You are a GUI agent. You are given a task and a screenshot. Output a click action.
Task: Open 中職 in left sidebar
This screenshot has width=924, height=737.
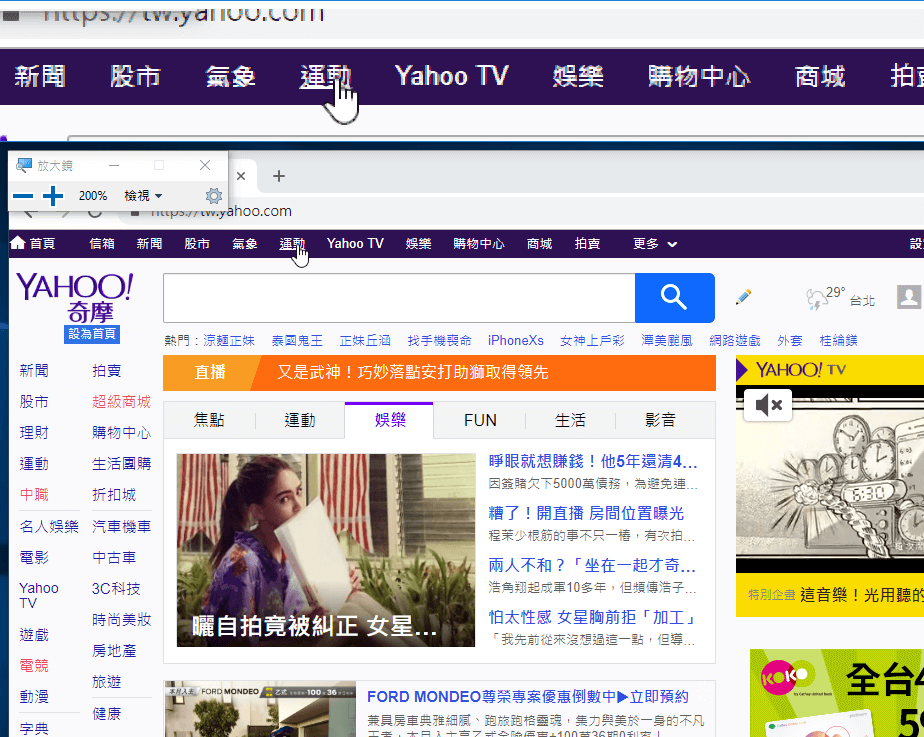pyautogui.click(x=34, y=495)
